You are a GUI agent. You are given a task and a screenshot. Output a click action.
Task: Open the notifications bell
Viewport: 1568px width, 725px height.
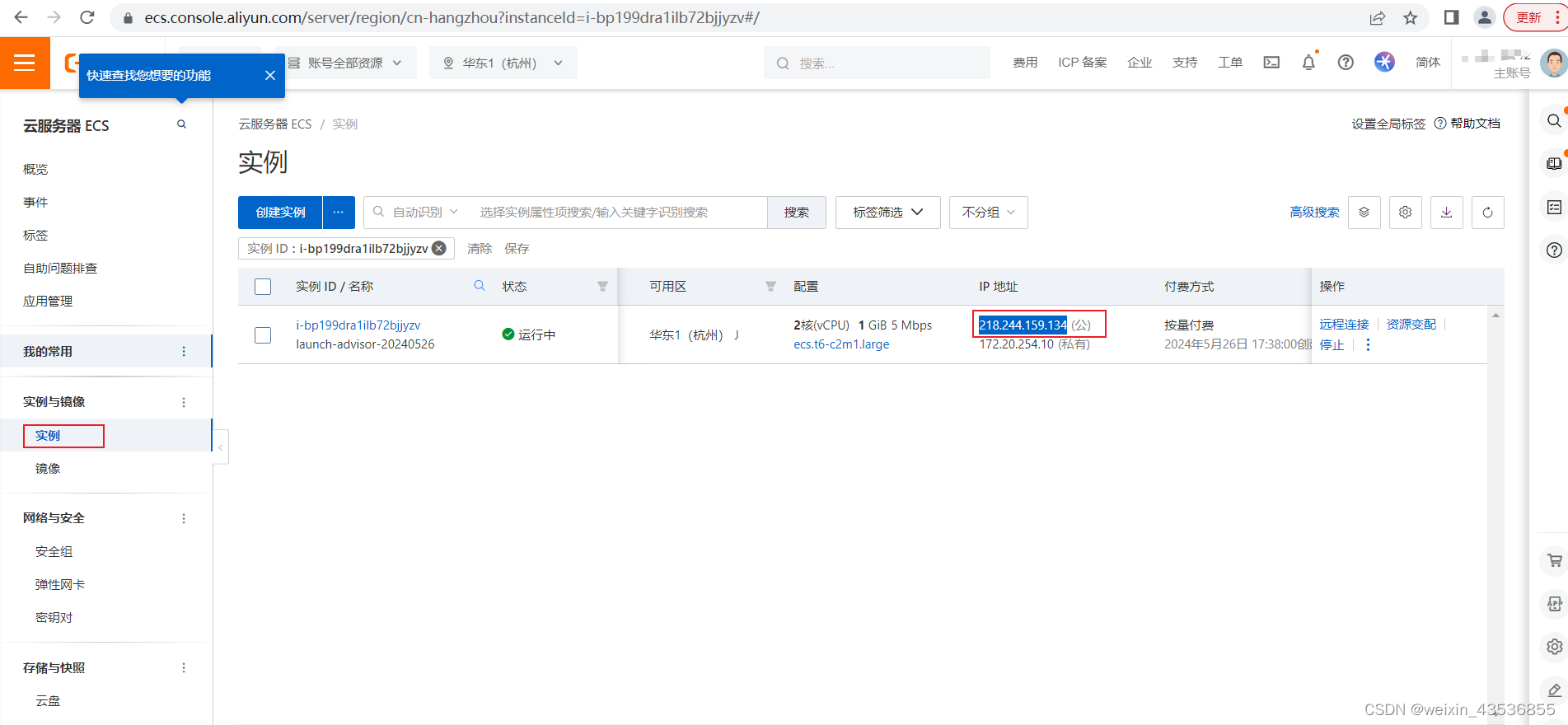pos(1308,63)
